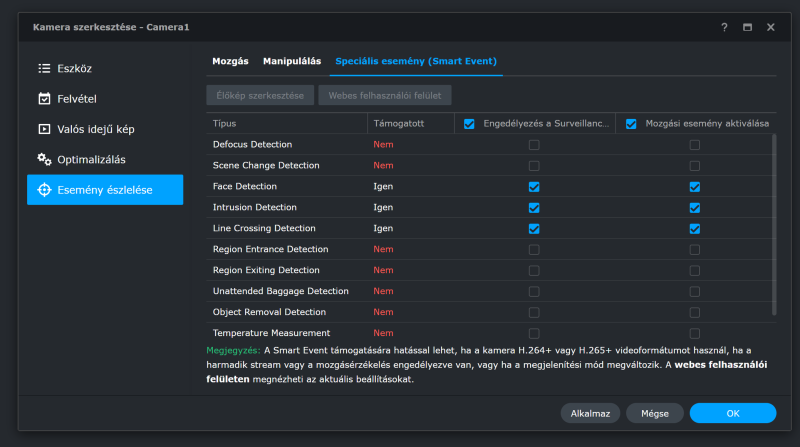This screenshot has height=447, width=800.
Task: Confirm settings with the OK button
Action: [x=733, y=413]
